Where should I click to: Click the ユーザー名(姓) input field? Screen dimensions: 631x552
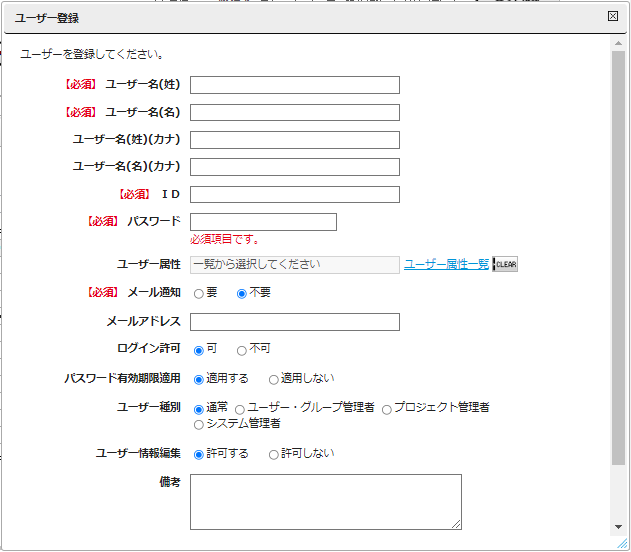[295, 85]
